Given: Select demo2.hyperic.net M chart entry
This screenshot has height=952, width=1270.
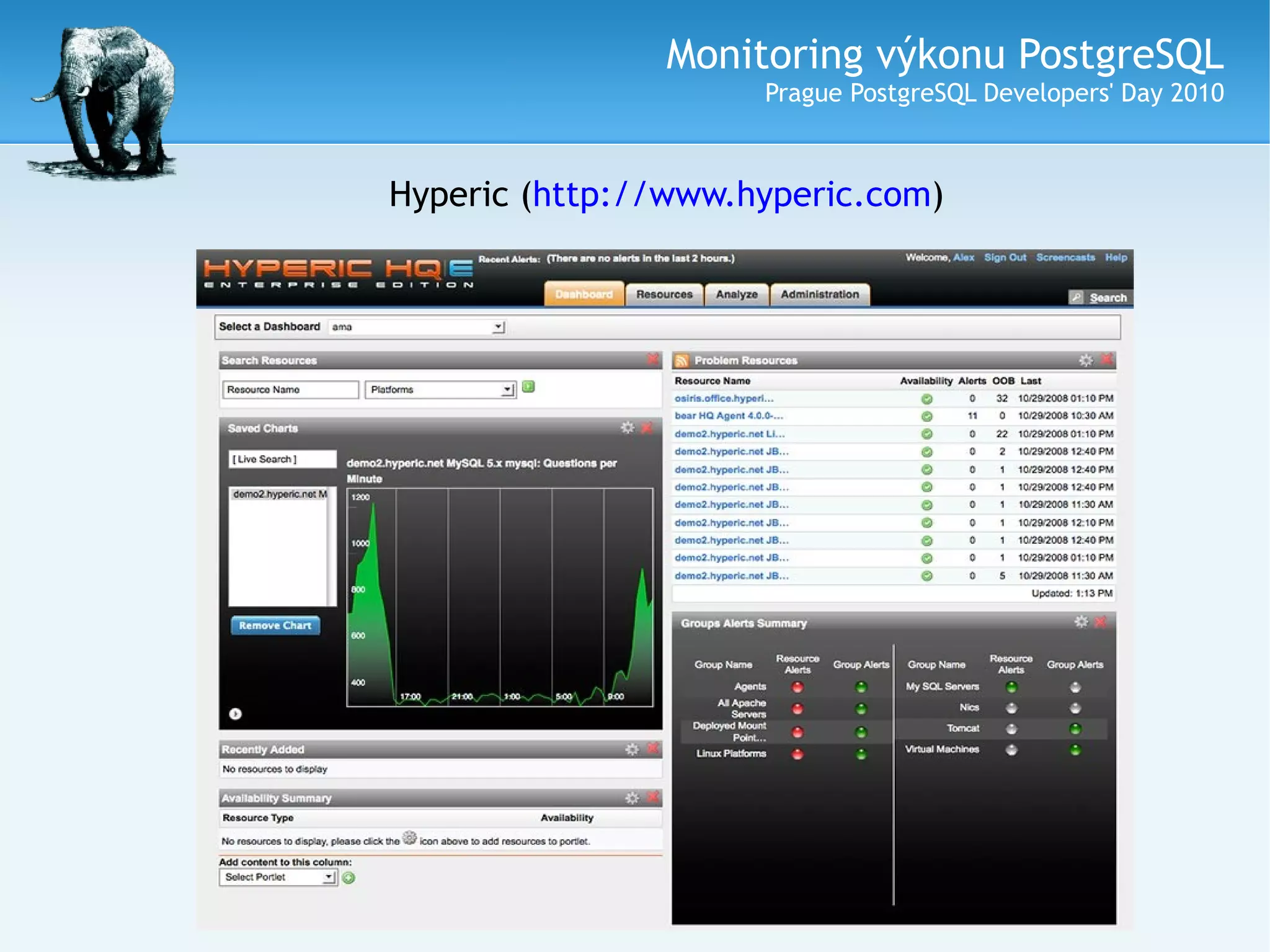Looking at the screenshot, I should point(280,494).
